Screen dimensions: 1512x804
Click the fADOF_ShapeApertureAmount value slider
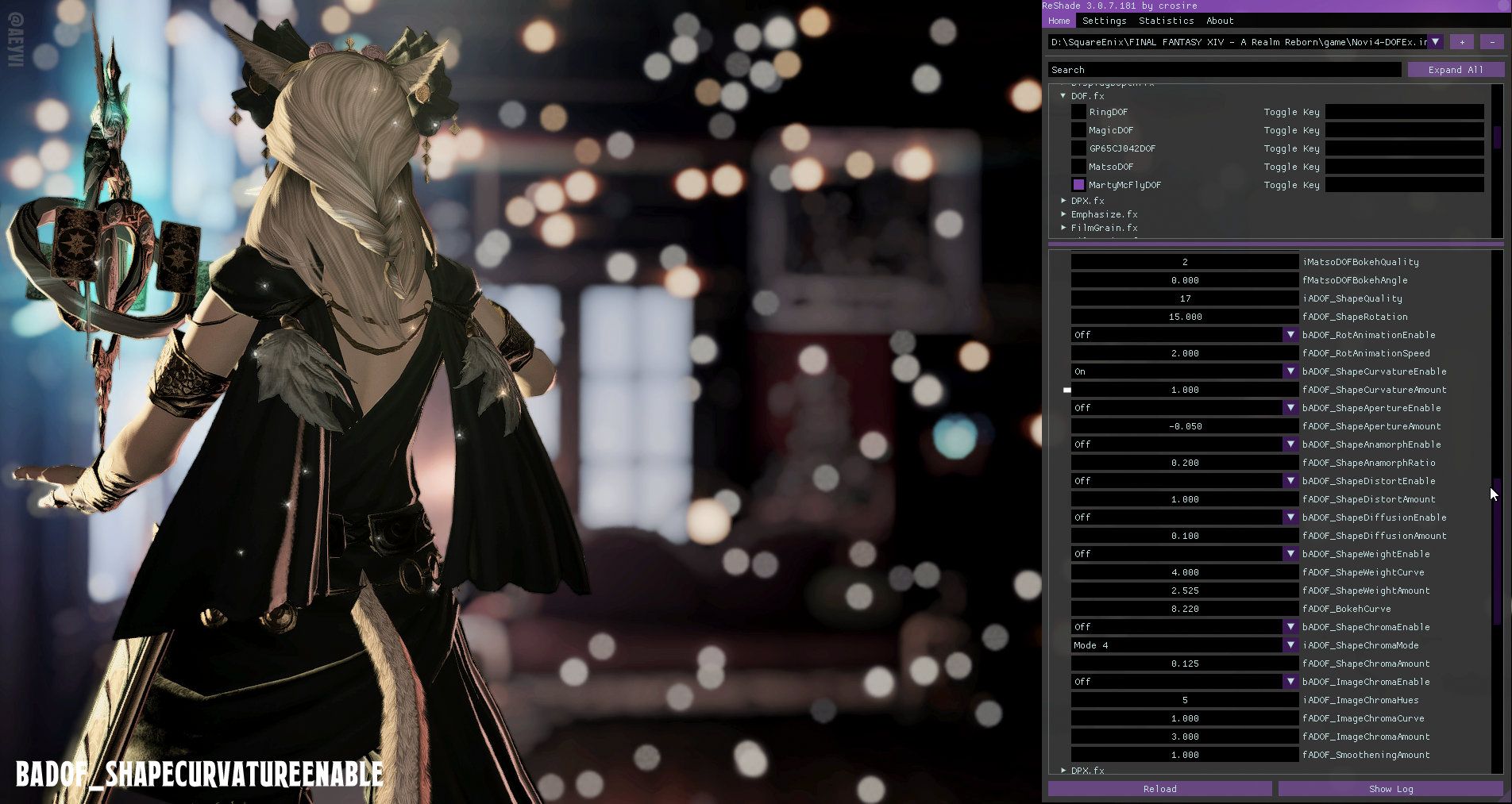click(x=1184, y=426)
